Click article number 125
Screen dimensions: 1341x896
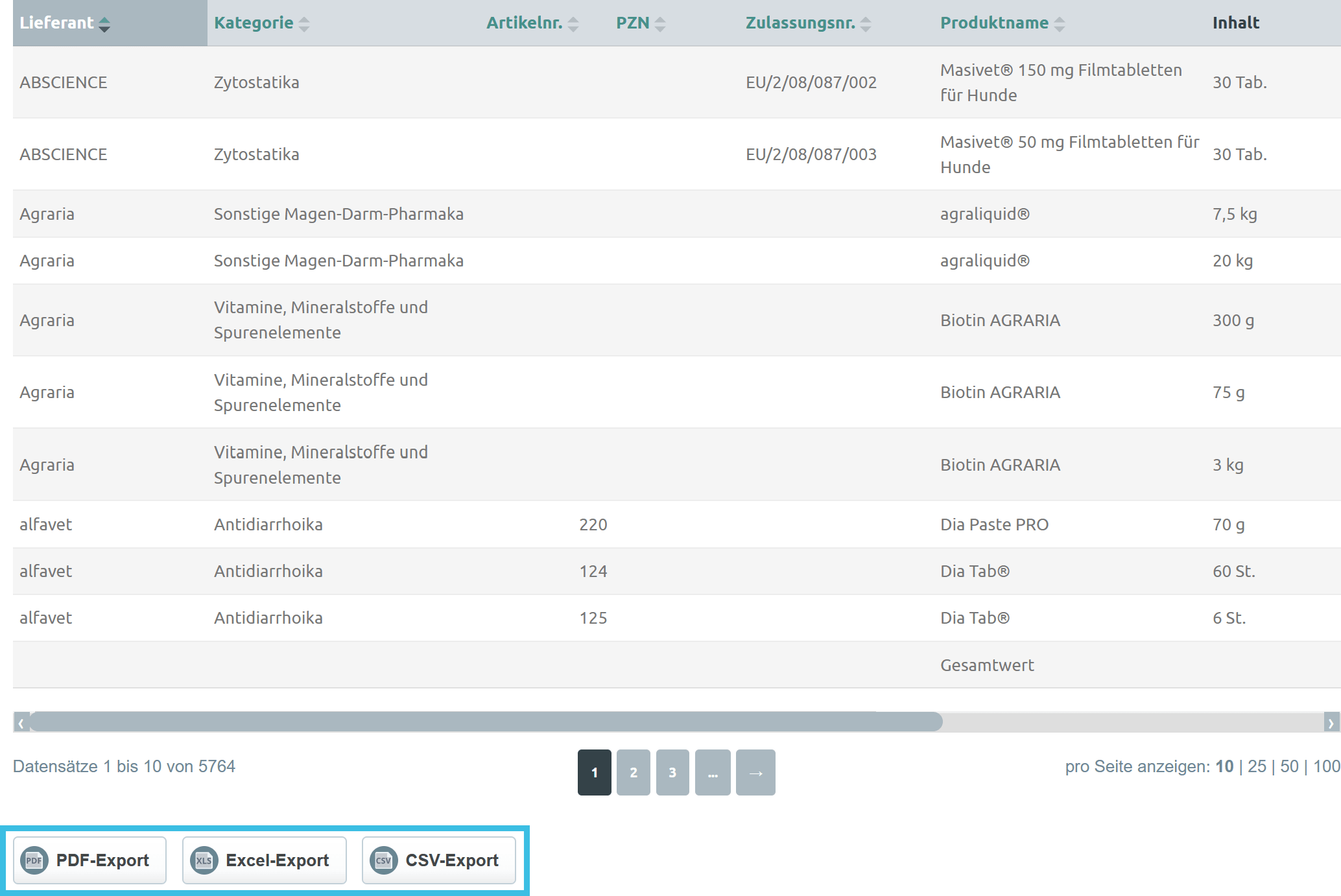[x=593, y=618]
